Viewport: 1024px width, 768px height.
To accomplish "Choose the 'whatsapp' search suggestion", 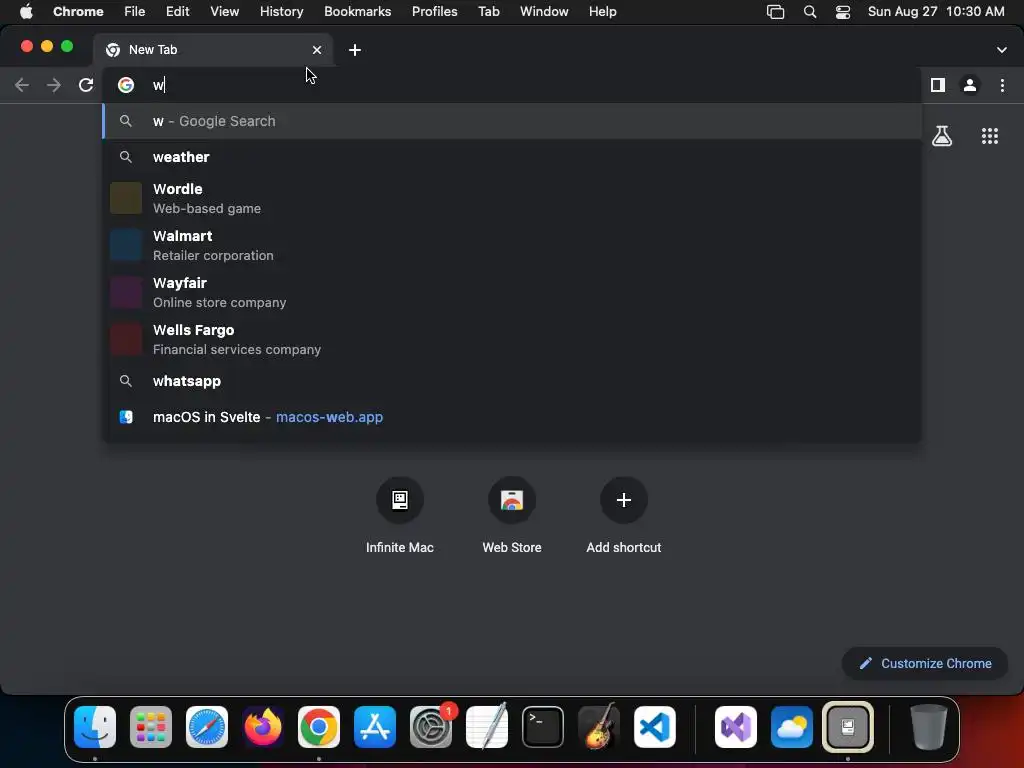I will pyautogui.click(x=512, y=381).
